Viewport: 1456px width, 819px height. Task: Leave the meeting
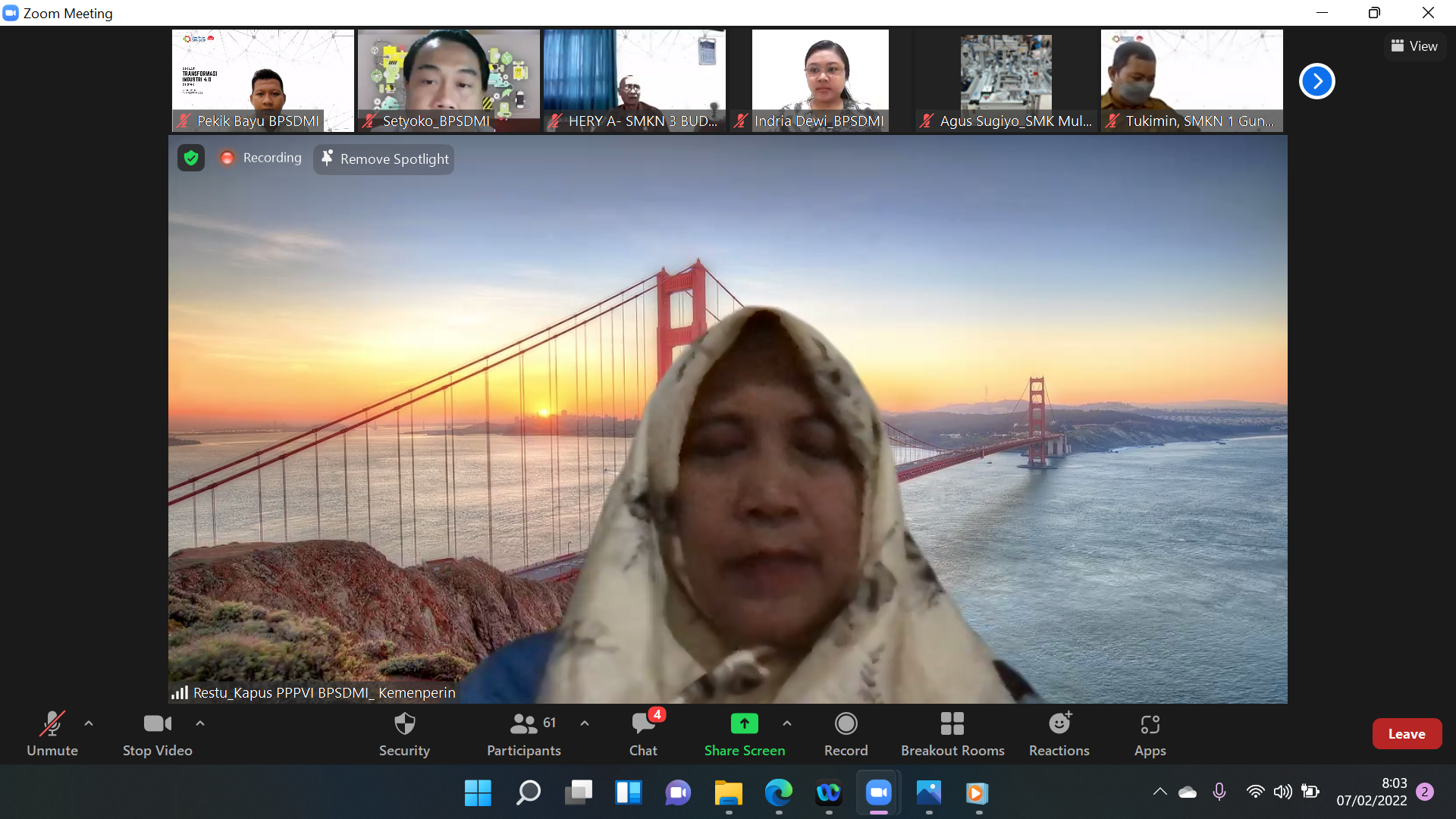coord(1407,733)
